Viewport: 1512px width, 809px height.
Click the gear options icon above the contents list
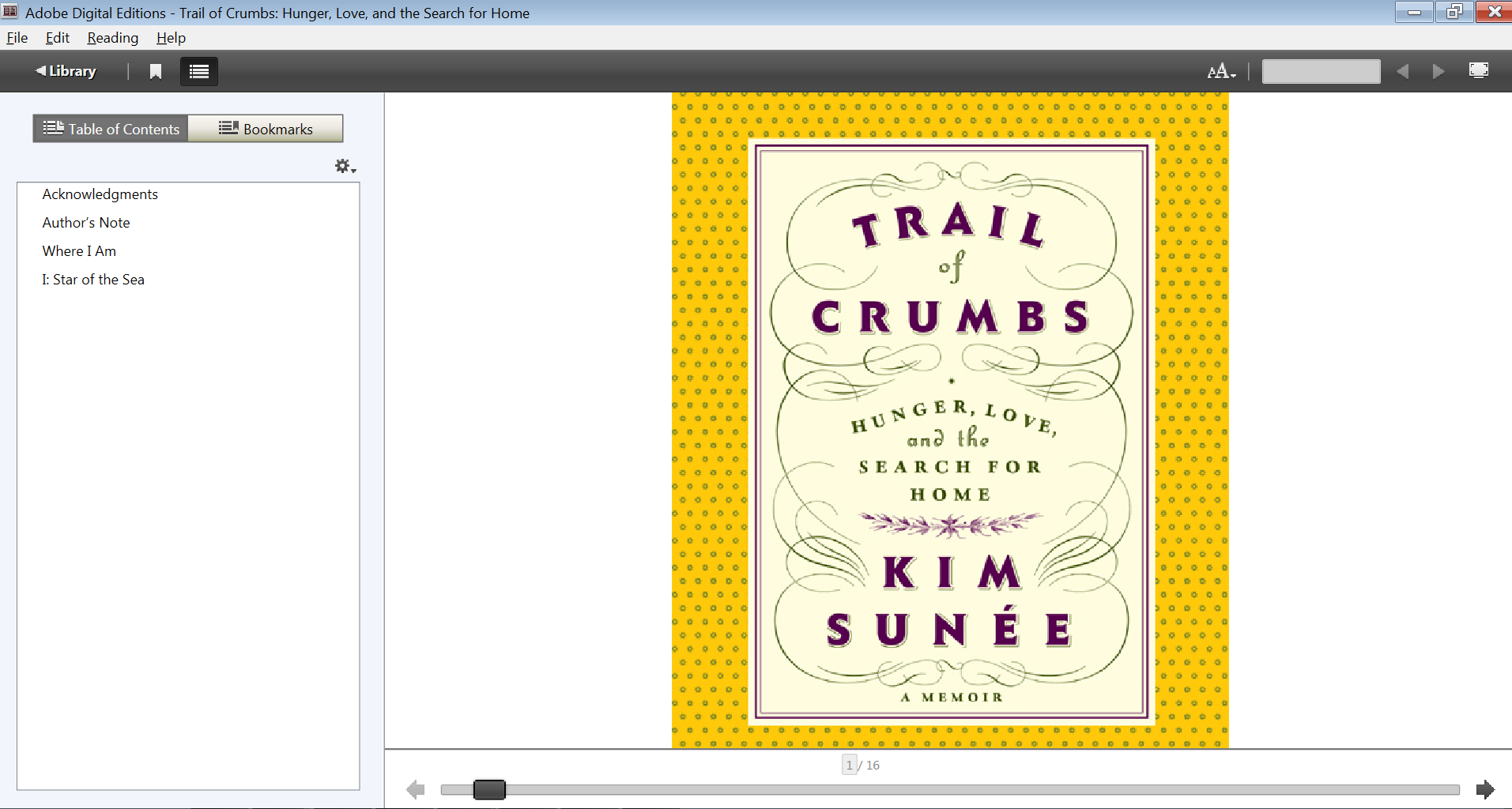tap(341, 166)
